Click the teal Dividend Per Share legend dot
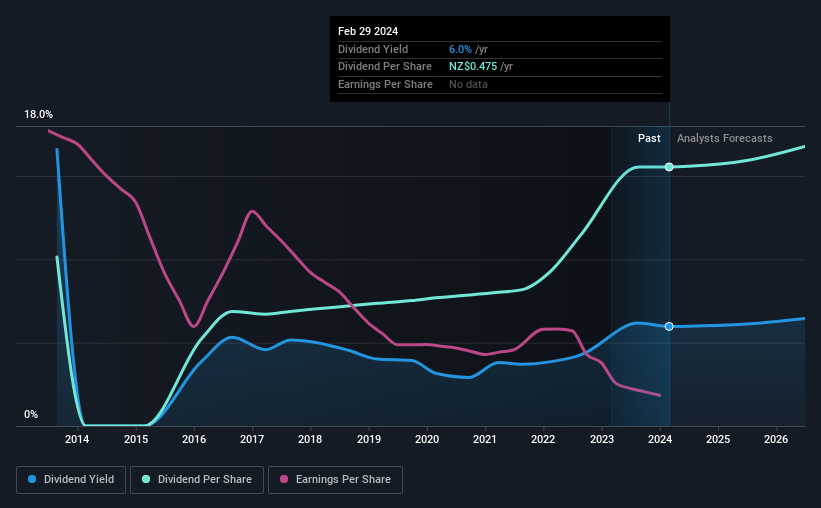821x508 pixels. [146, 479]
